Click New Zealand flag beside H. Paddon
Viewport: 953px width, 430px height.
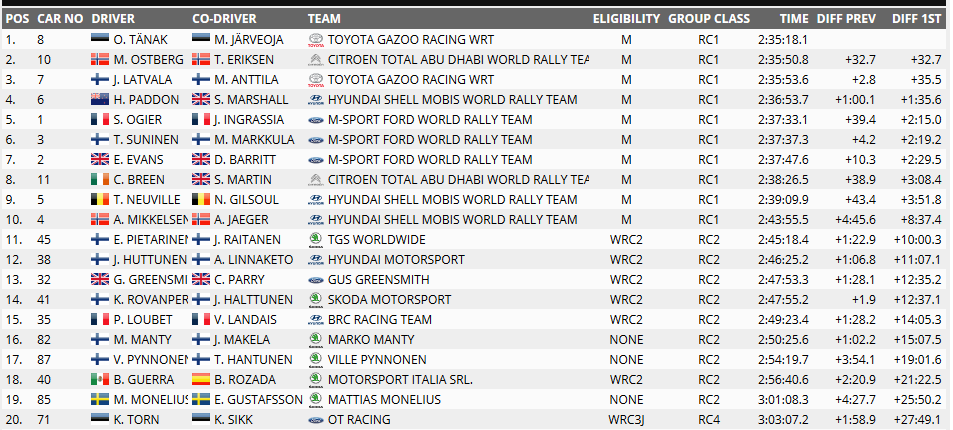[99, 100]
